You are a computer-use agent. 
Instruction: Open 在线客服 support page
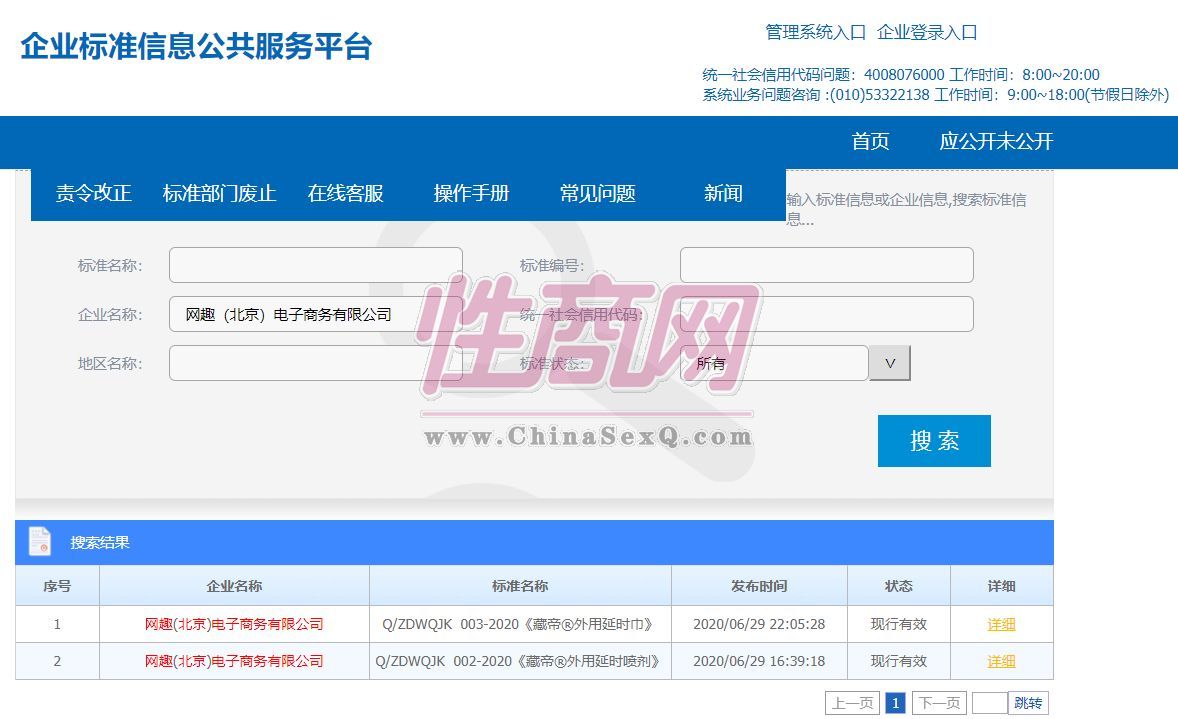(x=345, y=194)
